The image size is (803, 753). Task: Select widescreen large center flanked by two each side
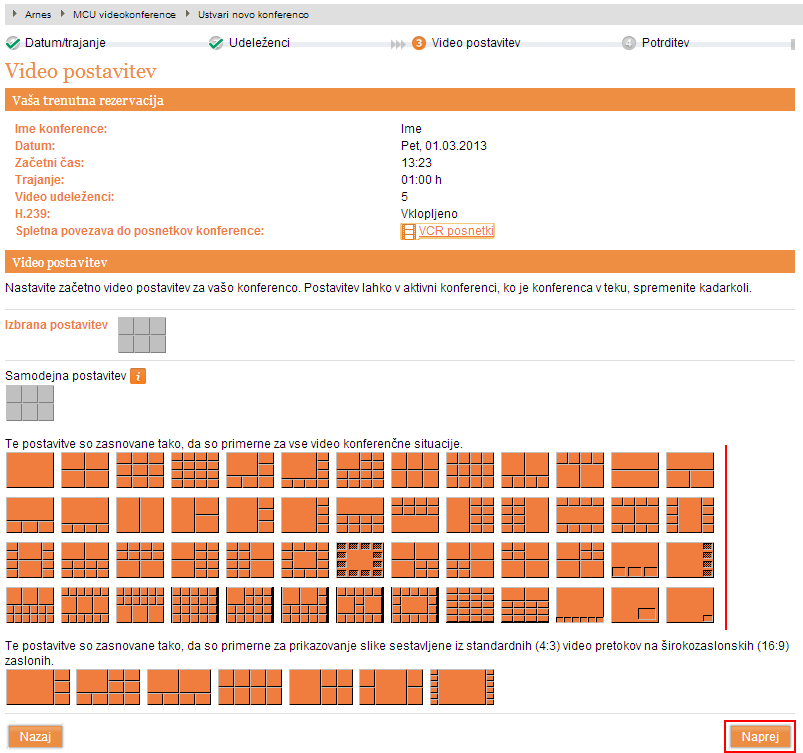coord(391,687)
